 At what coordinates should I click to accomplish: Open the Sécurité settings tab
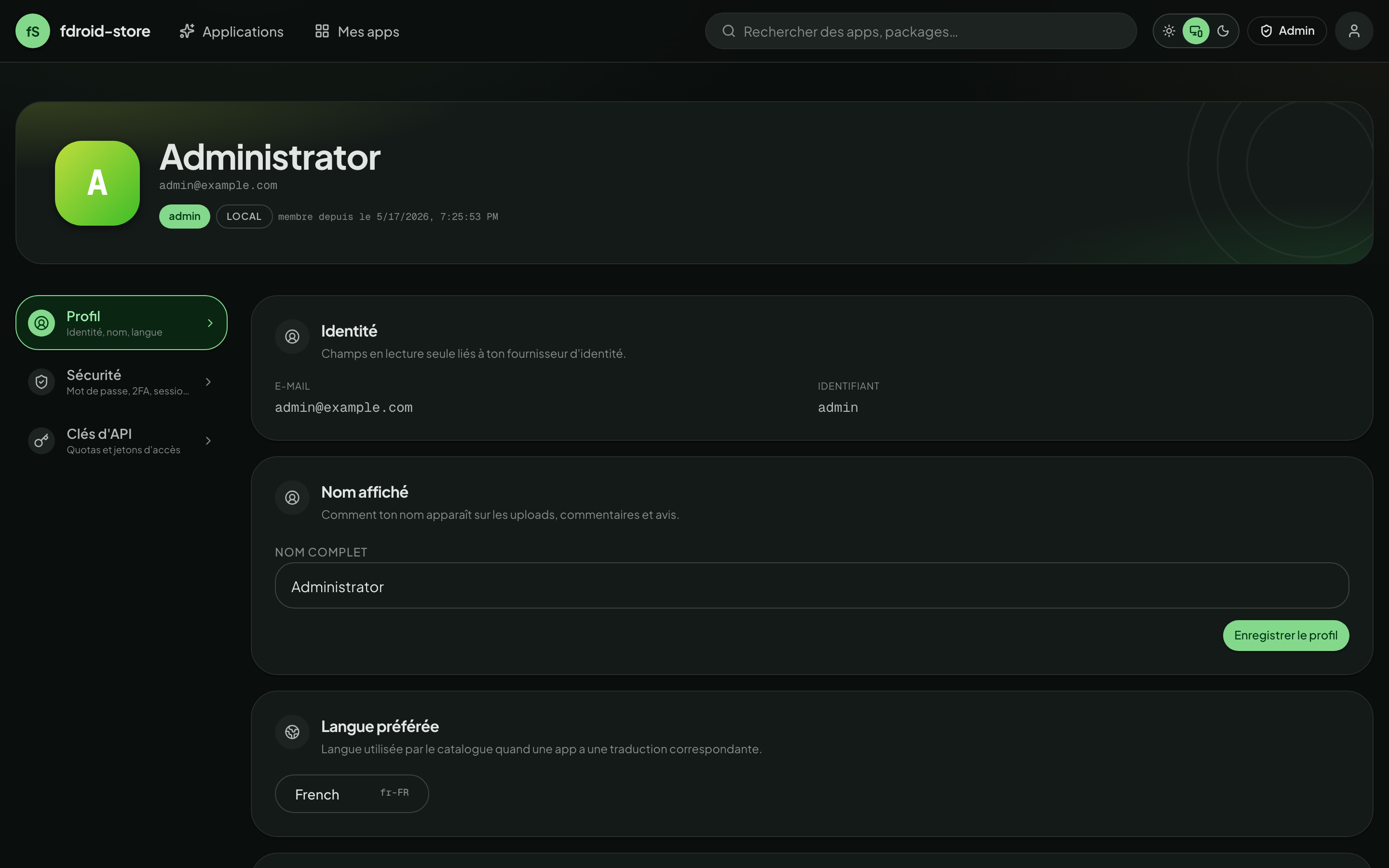122,382
